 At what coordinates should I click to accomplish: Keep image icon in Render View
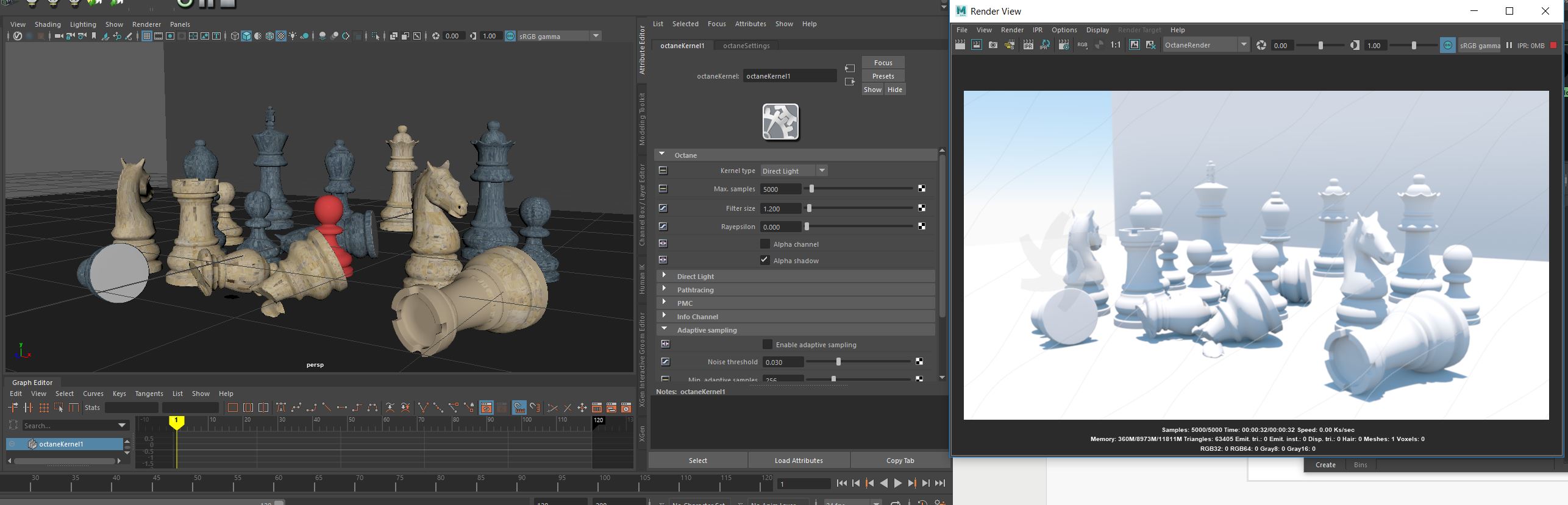[1135, 45]
